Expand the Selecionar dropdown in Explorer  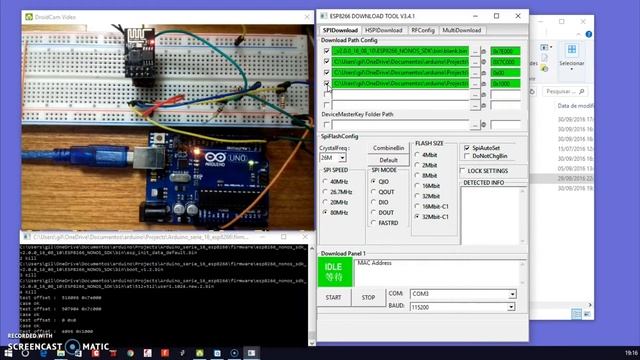tap(571, 69)
